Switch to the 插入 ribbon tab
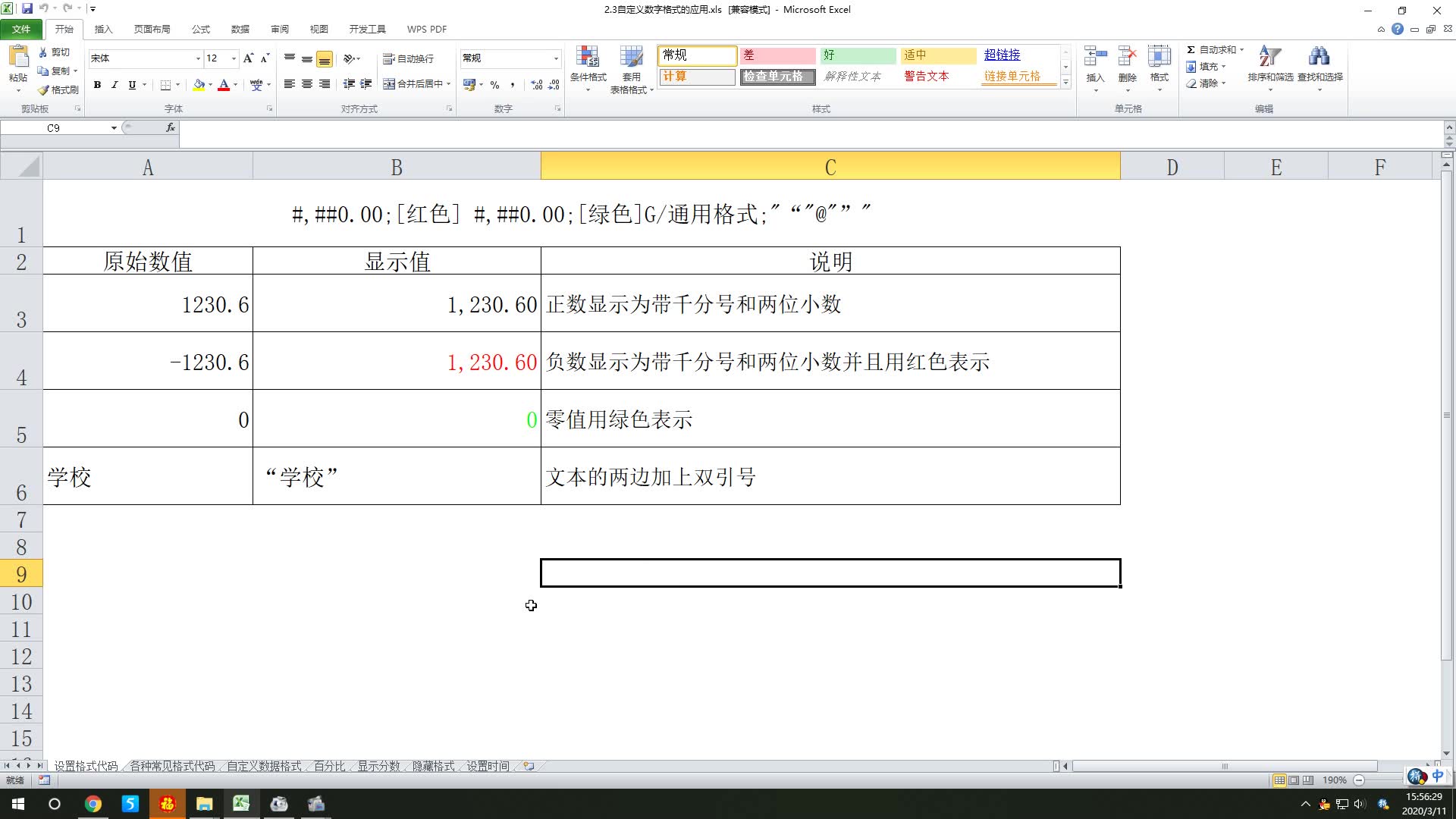 [103, 29]
